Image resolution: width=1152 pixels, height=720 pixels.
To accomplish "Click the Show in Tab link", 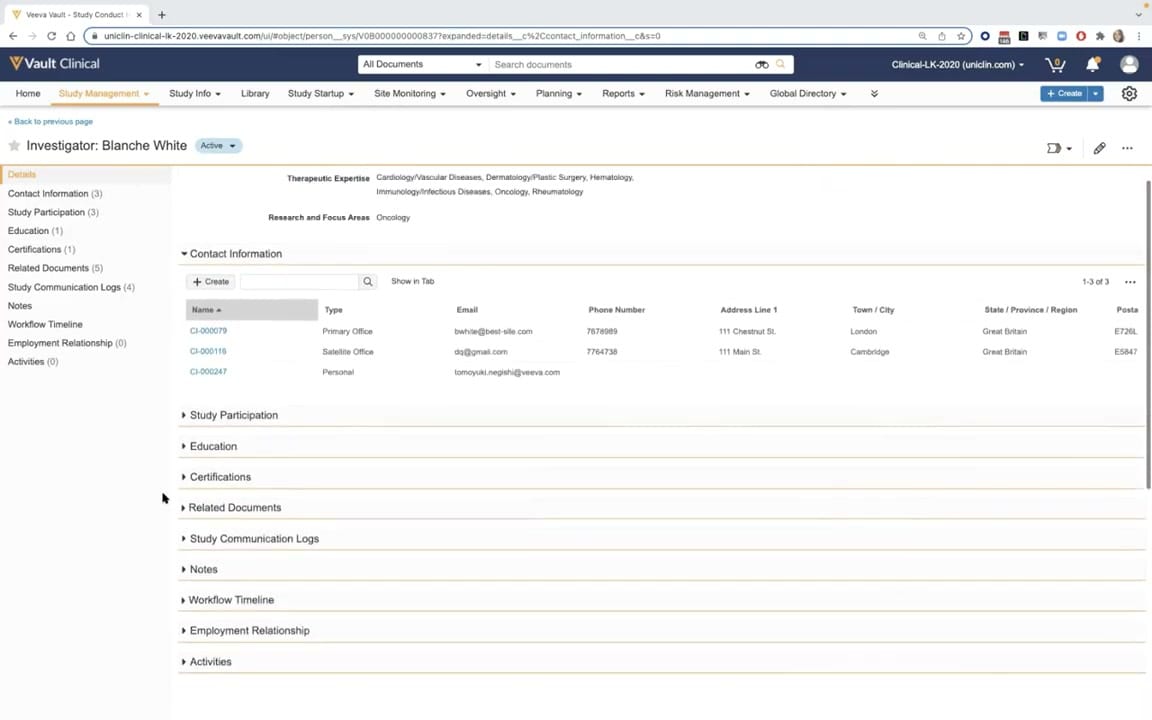I will [412, 281].
